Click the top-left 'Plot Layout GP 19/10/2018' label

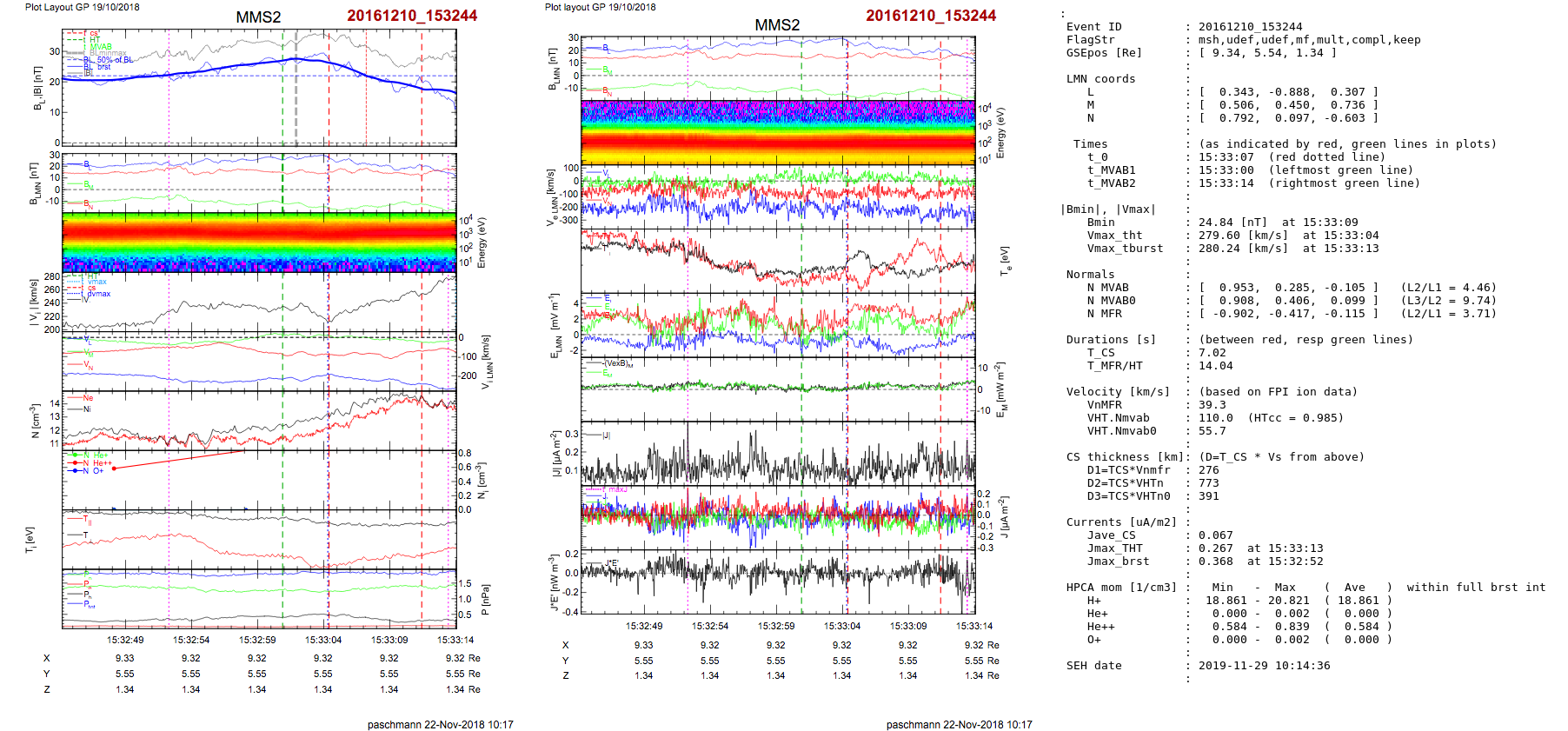pyautogui.click(x=82, y=7)
